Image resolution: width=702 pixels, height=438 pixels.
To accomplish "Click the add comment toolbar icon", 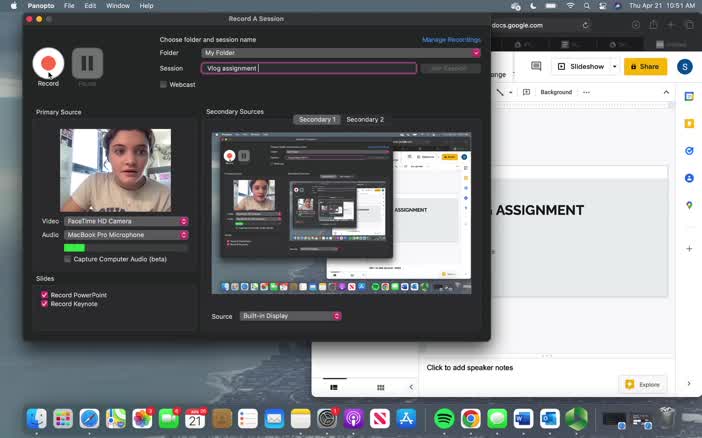I will tap(526, 92).
